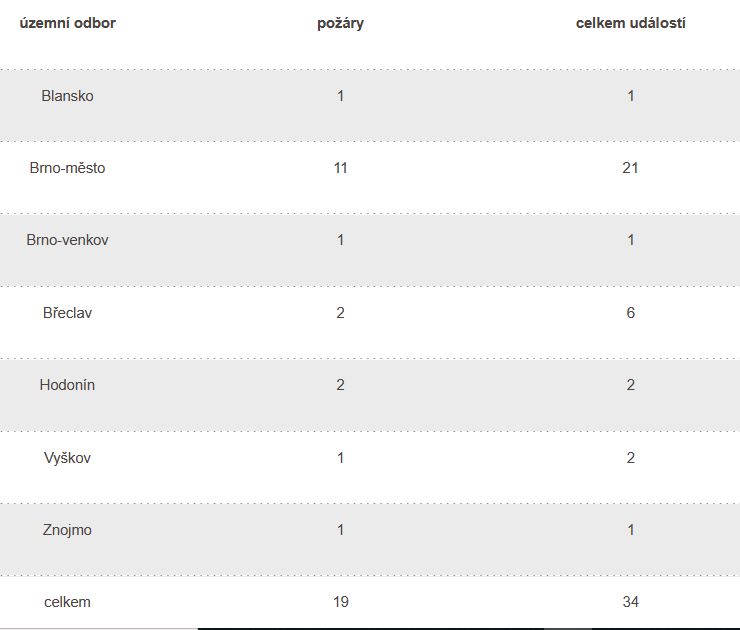Click total events value 6 for Břeclav
The height and width of the screenshot is (630, 740).
click(x=630, y=313)
